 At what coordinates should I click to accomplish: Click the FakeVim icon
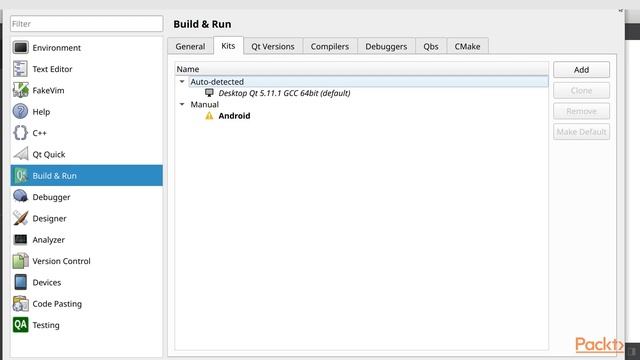[20, 90]
